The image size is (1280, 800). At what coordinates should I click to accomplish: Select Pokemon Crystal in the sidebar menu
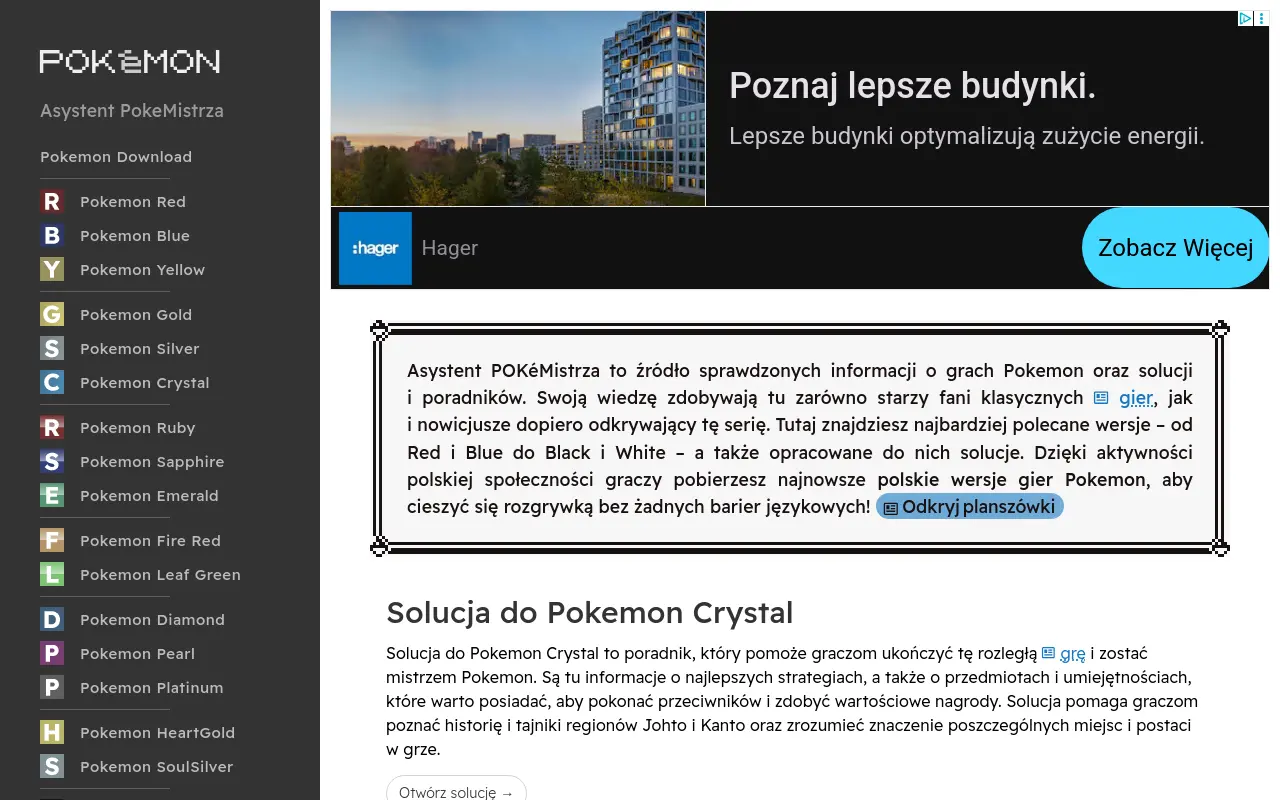pyautogui.click(x=145, y=383)
